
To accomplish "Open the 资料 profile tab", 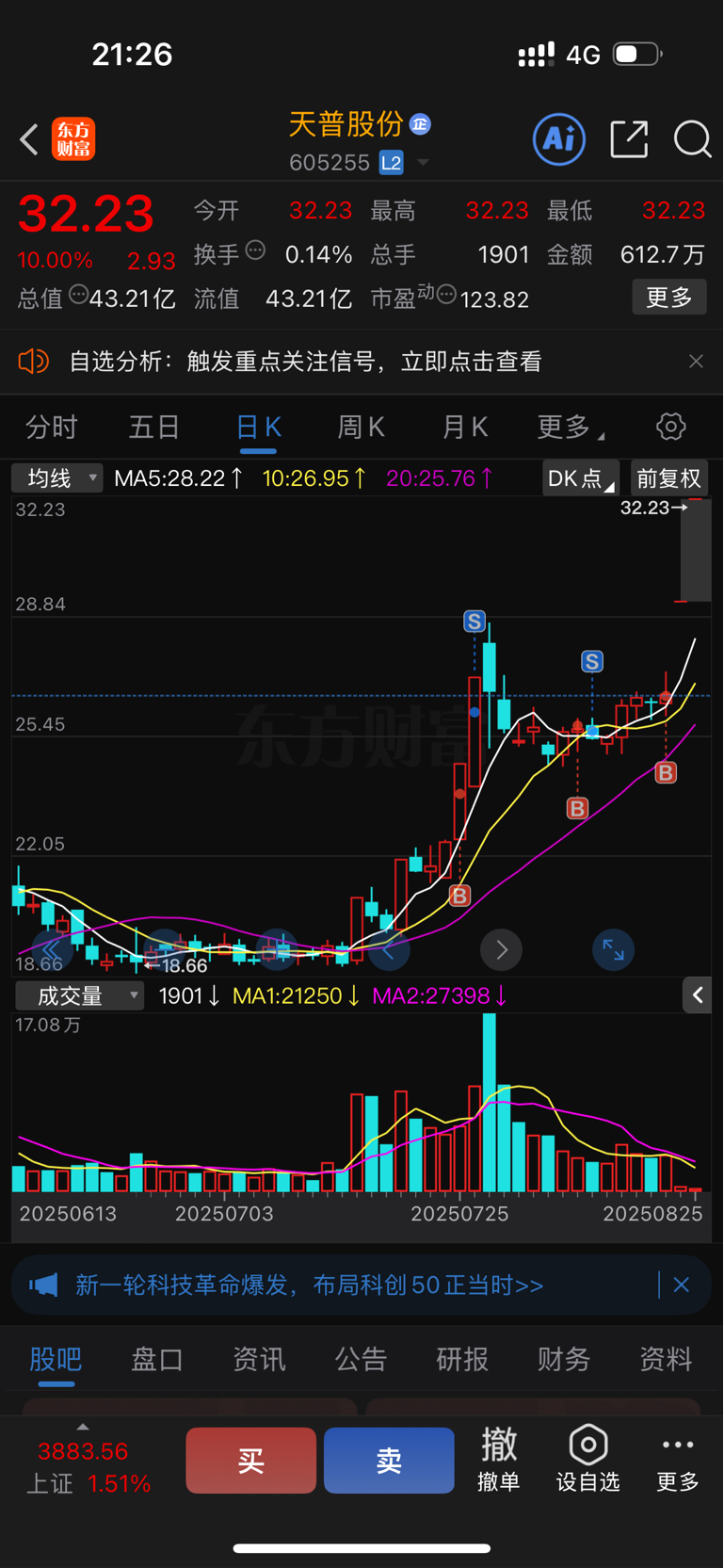I will click(666, 1359).
